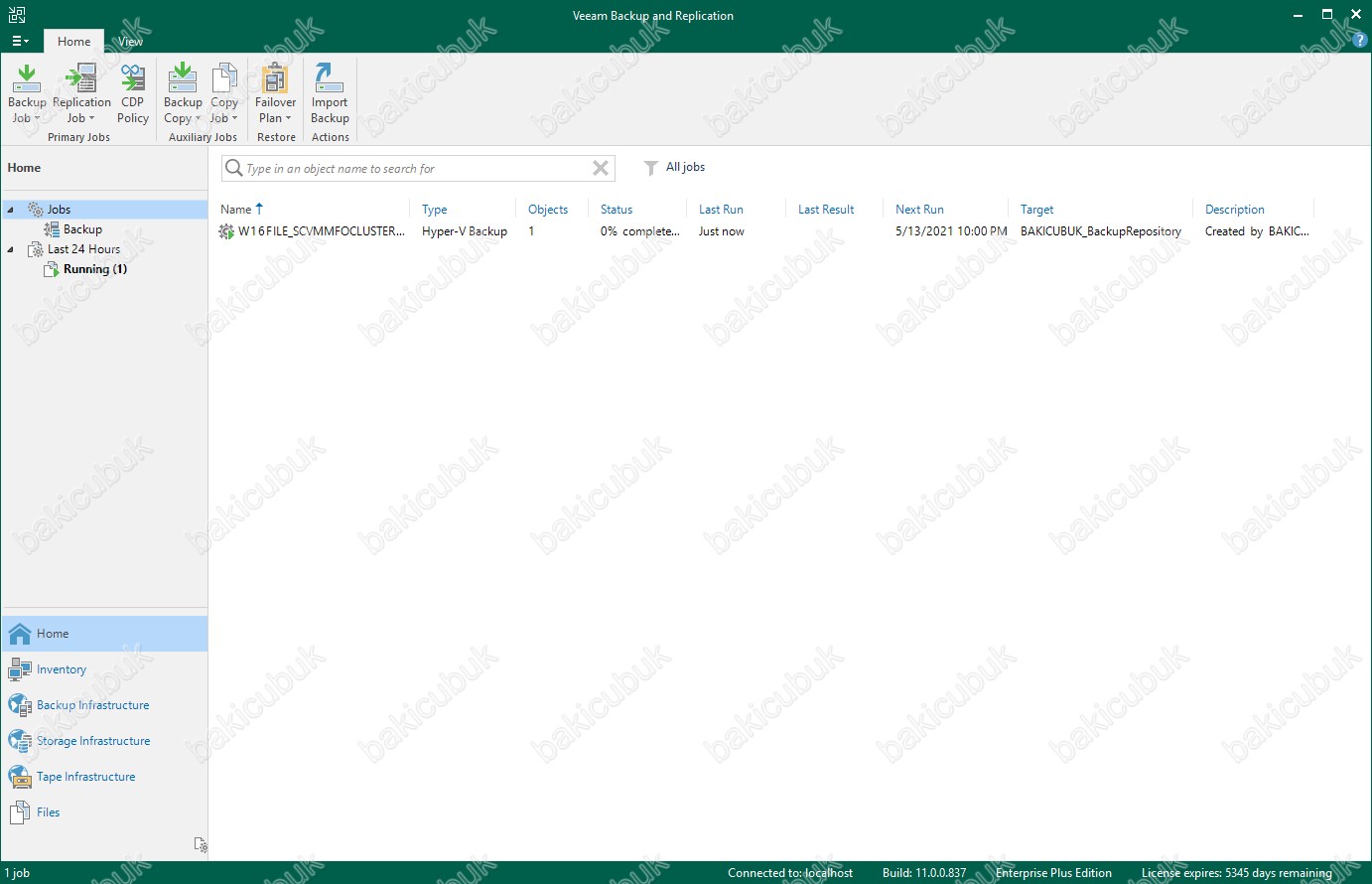Open the Copy Job ribbon button
Viewport: 1372px width, 884px height.
pyautogui.click(x=224, y=93)
